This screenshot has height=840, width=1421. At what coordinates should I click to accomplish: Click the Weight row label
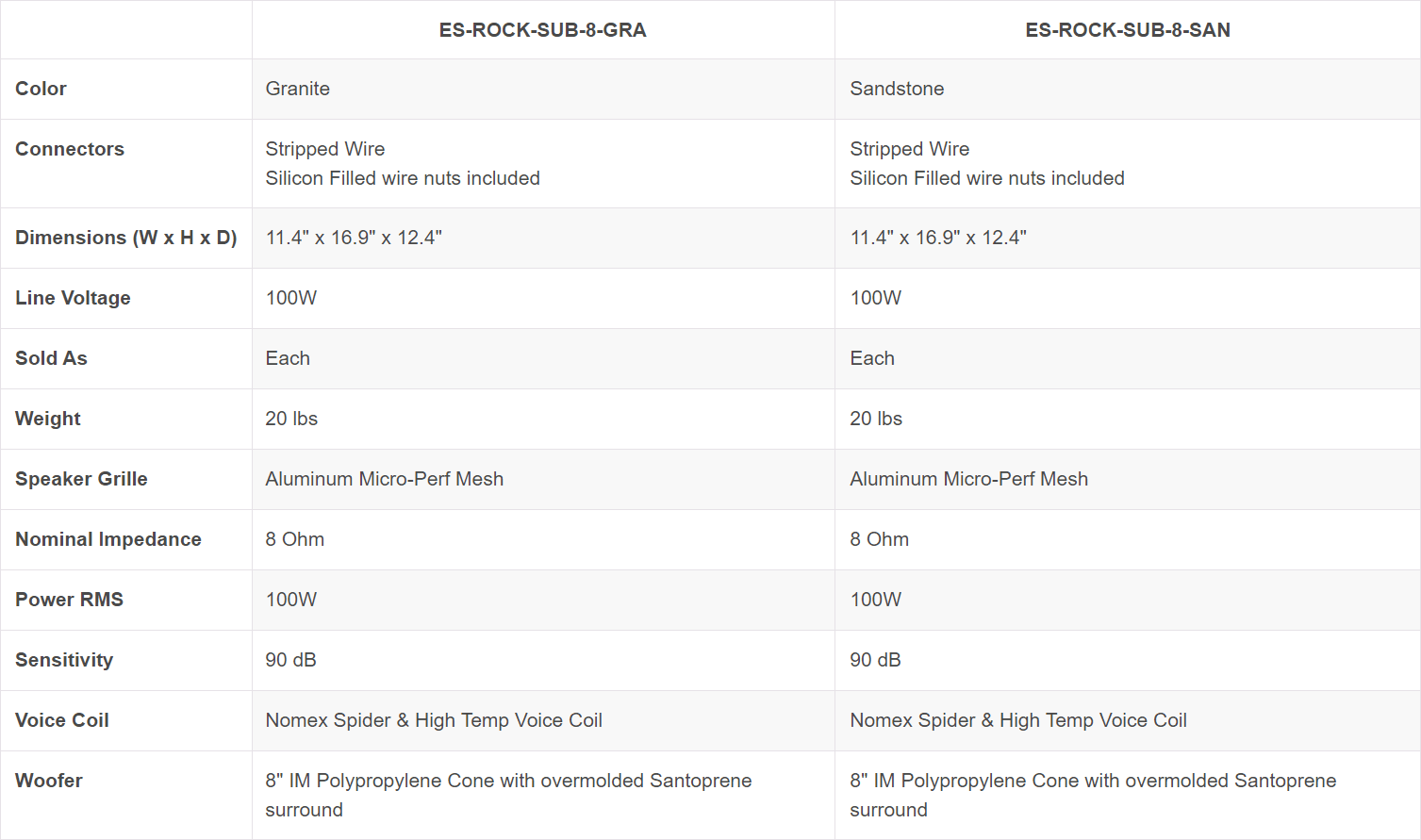point(48,419)
